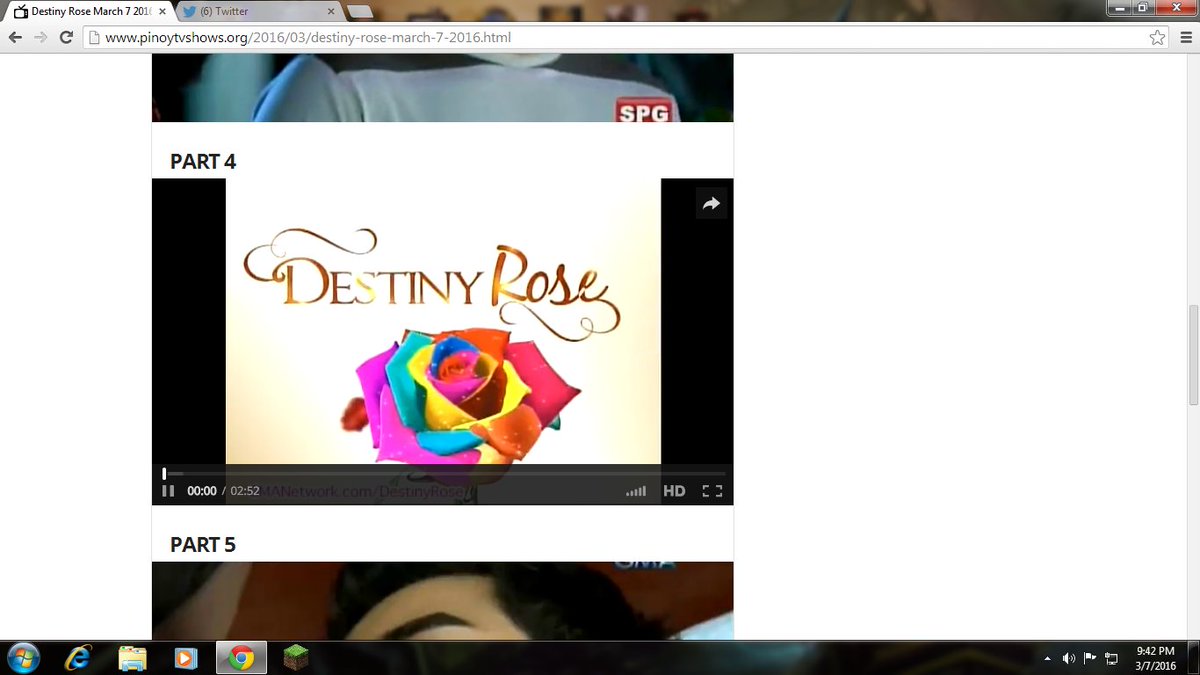Open Minecraft from the taskbar
Viewport: 1200px width, 675px height.
294,658
